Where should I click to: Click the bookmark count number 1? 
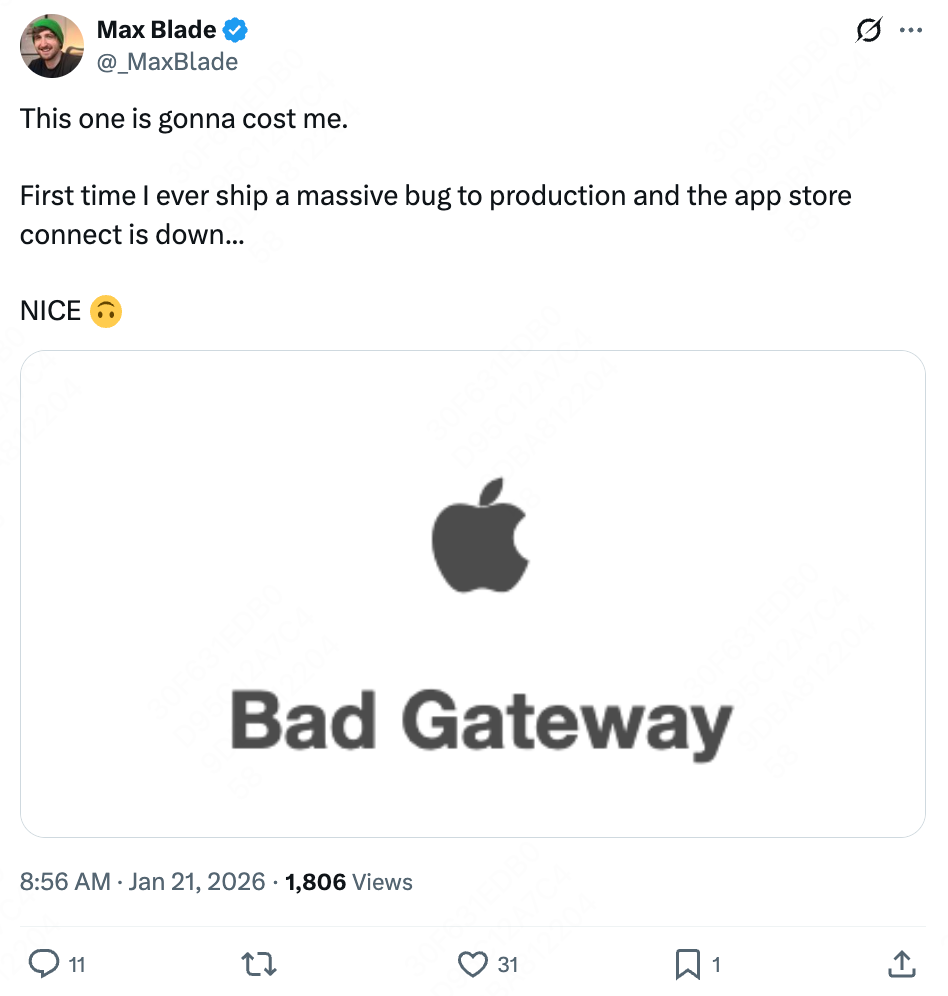(x=716, y=965)
